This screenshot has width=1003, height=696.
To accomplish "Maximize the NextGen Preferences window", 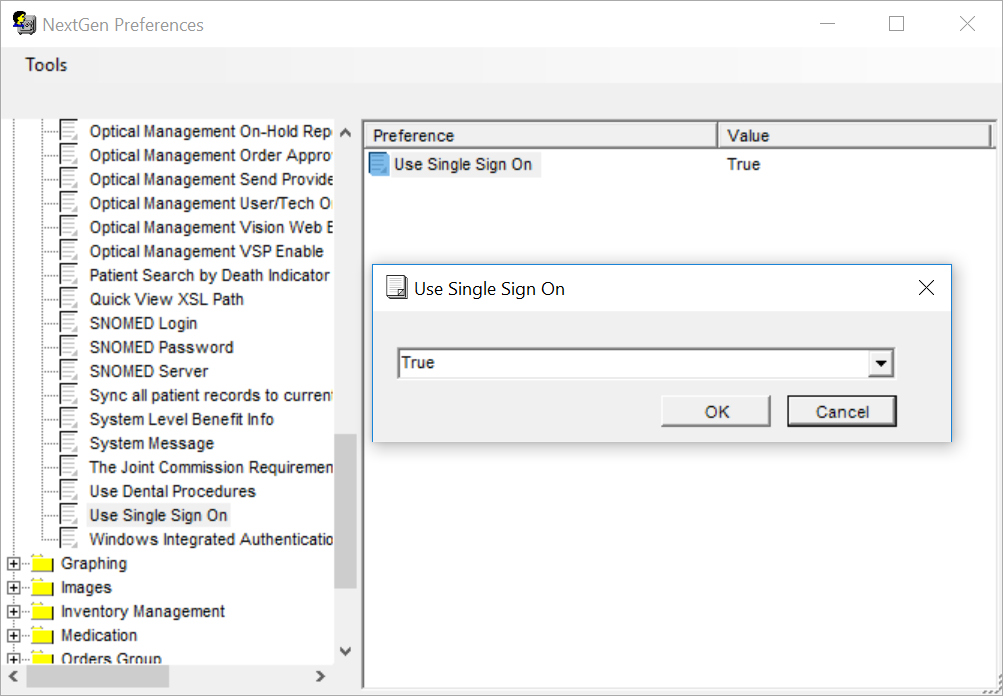I will coord(896,24).
